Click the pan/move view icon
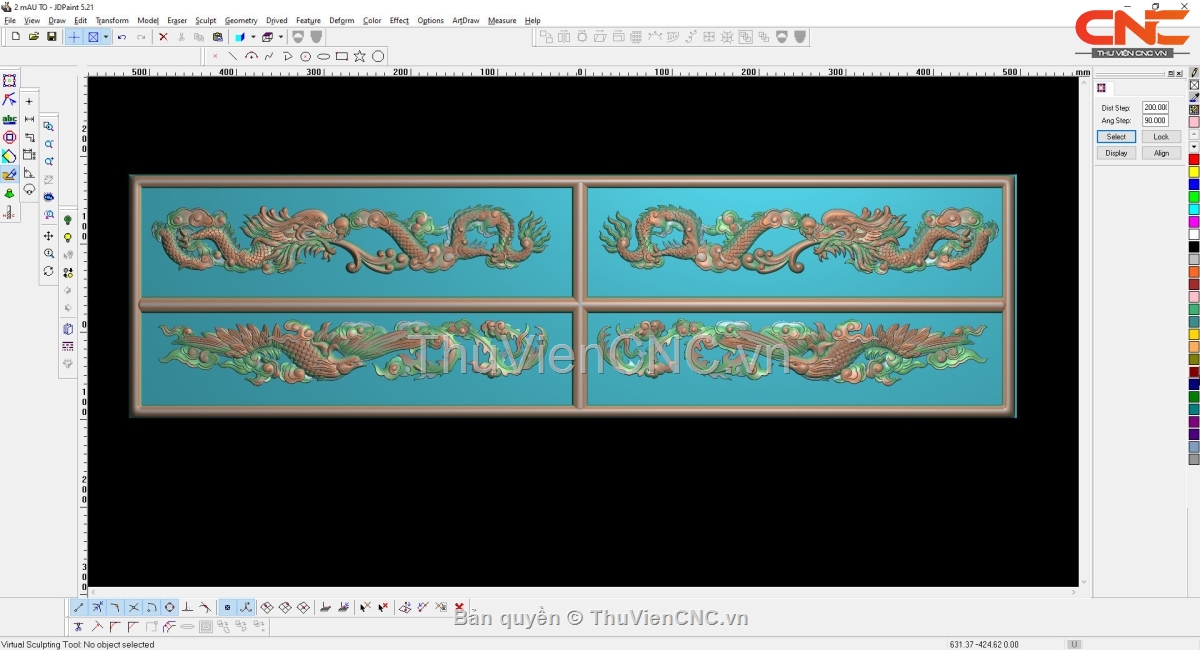Image resolution: width=1200 pixels, height=650 pixels. 48,236
